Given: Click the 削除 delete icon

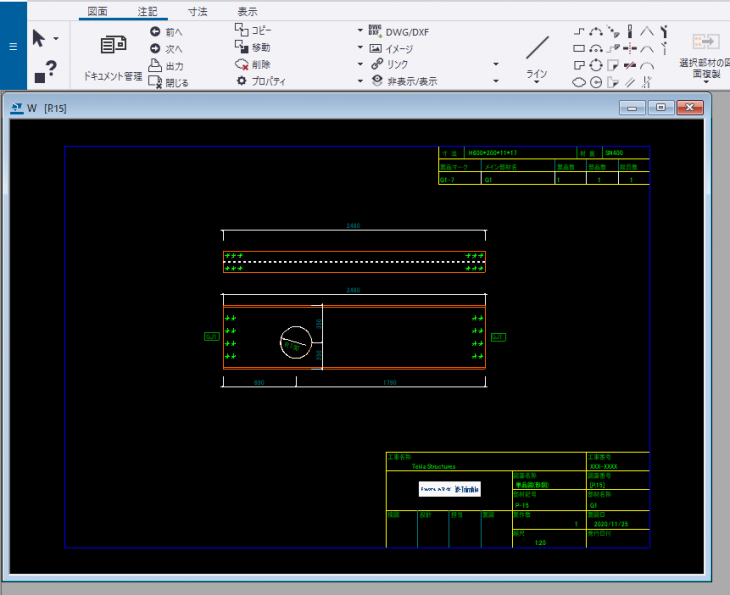Looking at the screenshot, I should pyautogui.click(x=241, y=64).
